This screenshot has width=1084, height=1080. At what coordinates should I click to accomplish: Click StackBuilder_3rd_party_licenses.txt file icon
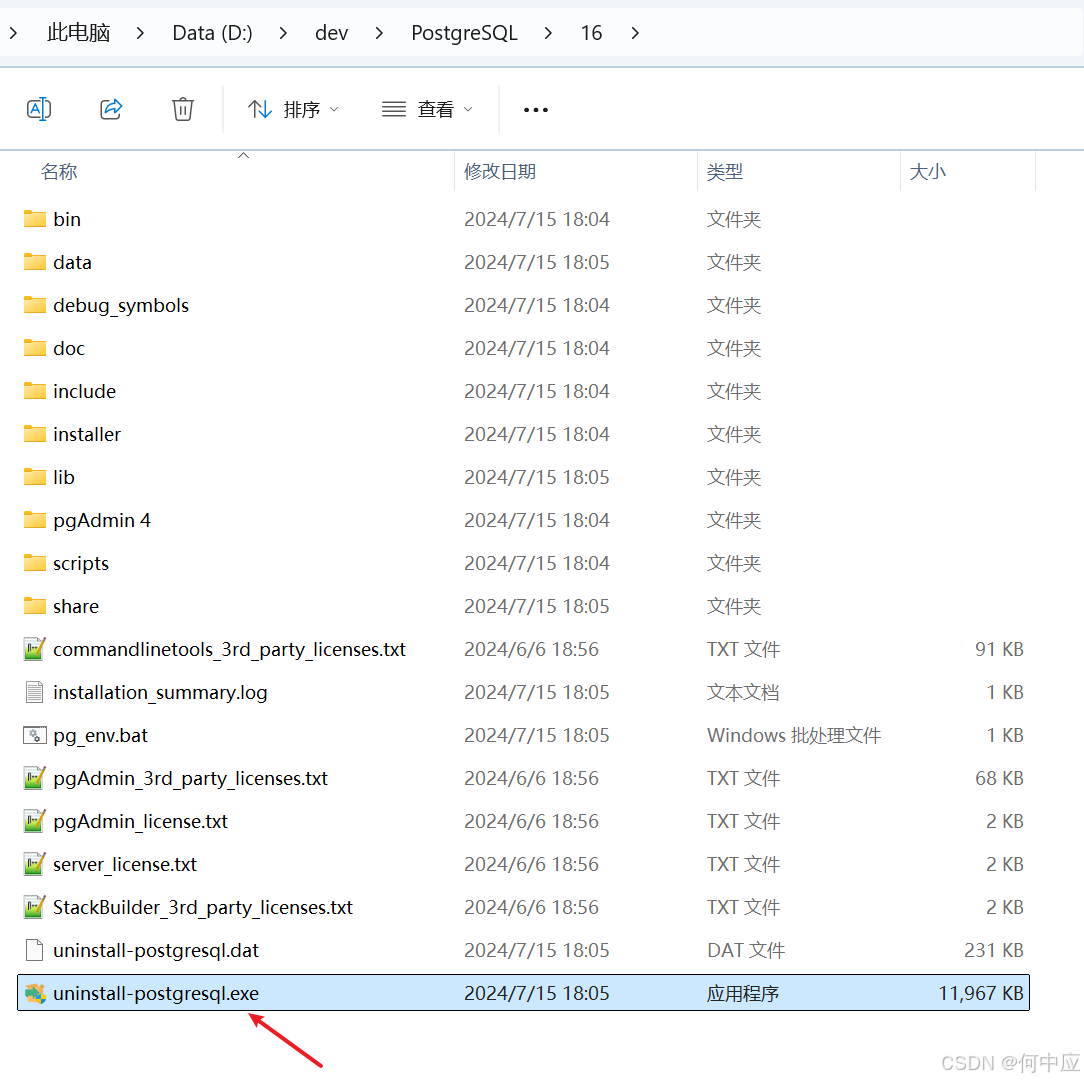35,906
